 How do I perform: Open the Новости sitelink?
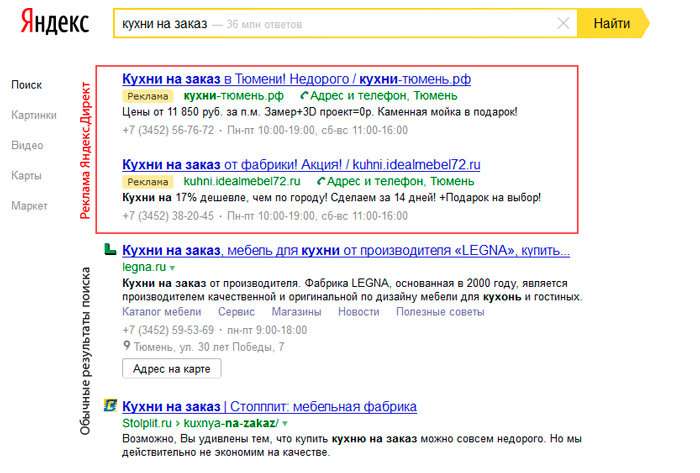(358, 312)
